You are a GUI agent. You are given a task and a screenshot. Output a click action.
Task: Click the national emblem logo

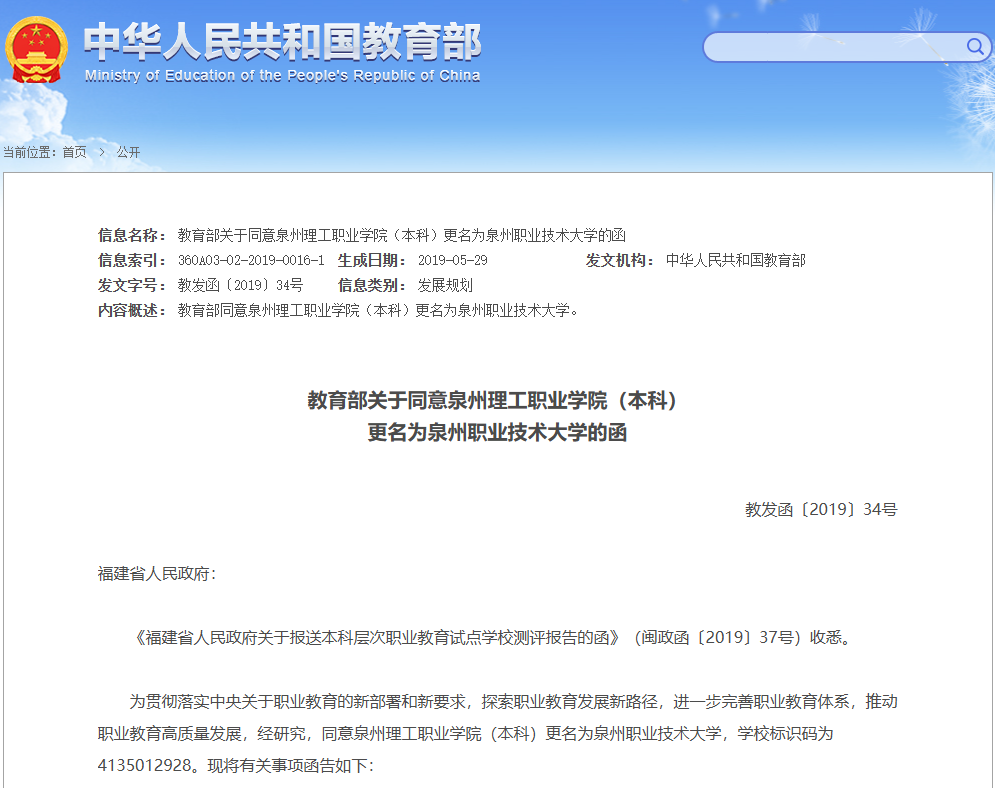point(37,49)
